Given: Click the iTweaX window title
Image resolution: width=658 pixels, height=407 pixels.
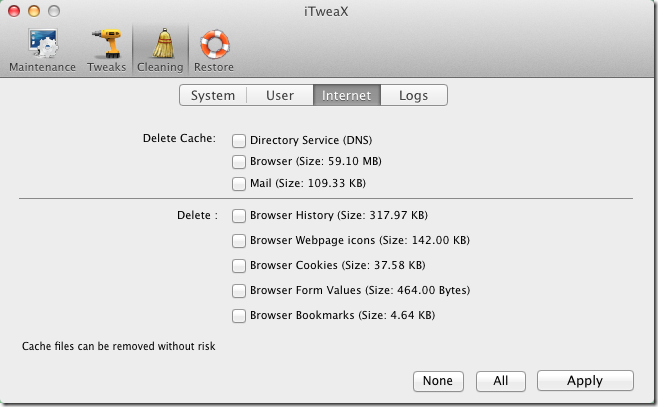Looking at the screenshot, I should pyautogui.click(x=326, y=11).
